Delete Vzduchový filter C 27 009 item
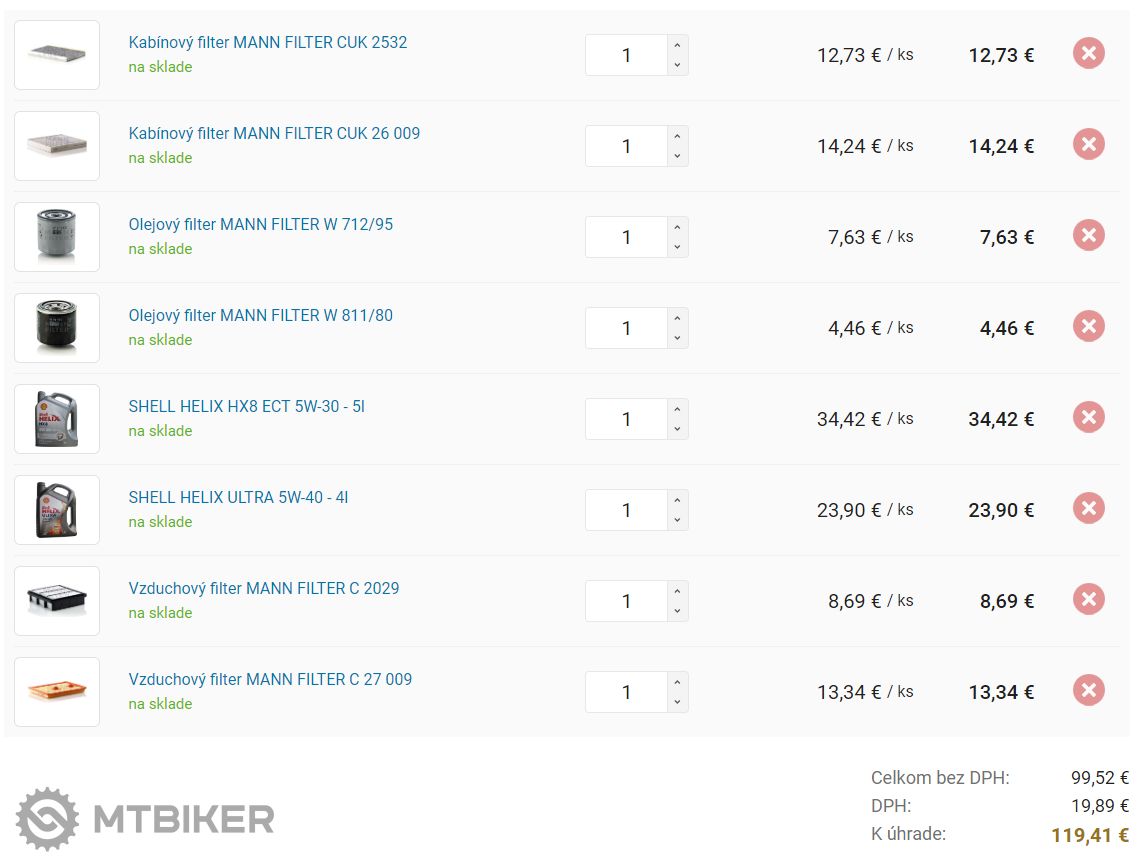Viewport: 1138px width, 864px height. pyautogui.click(x=1088, y=690)
